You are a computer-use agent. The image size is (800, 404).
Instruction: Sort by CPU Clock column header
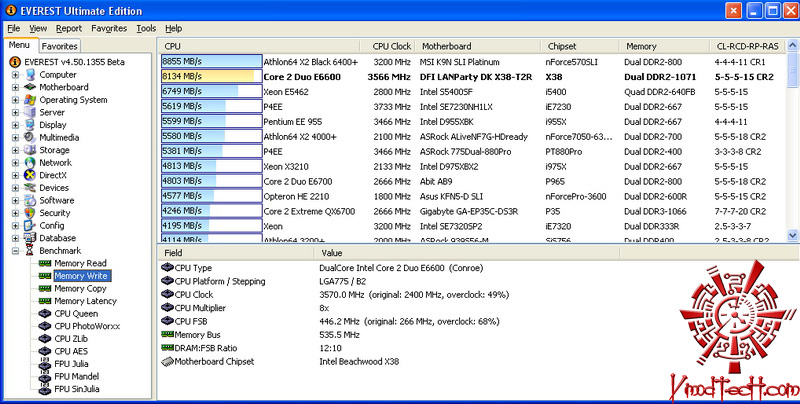388,46
